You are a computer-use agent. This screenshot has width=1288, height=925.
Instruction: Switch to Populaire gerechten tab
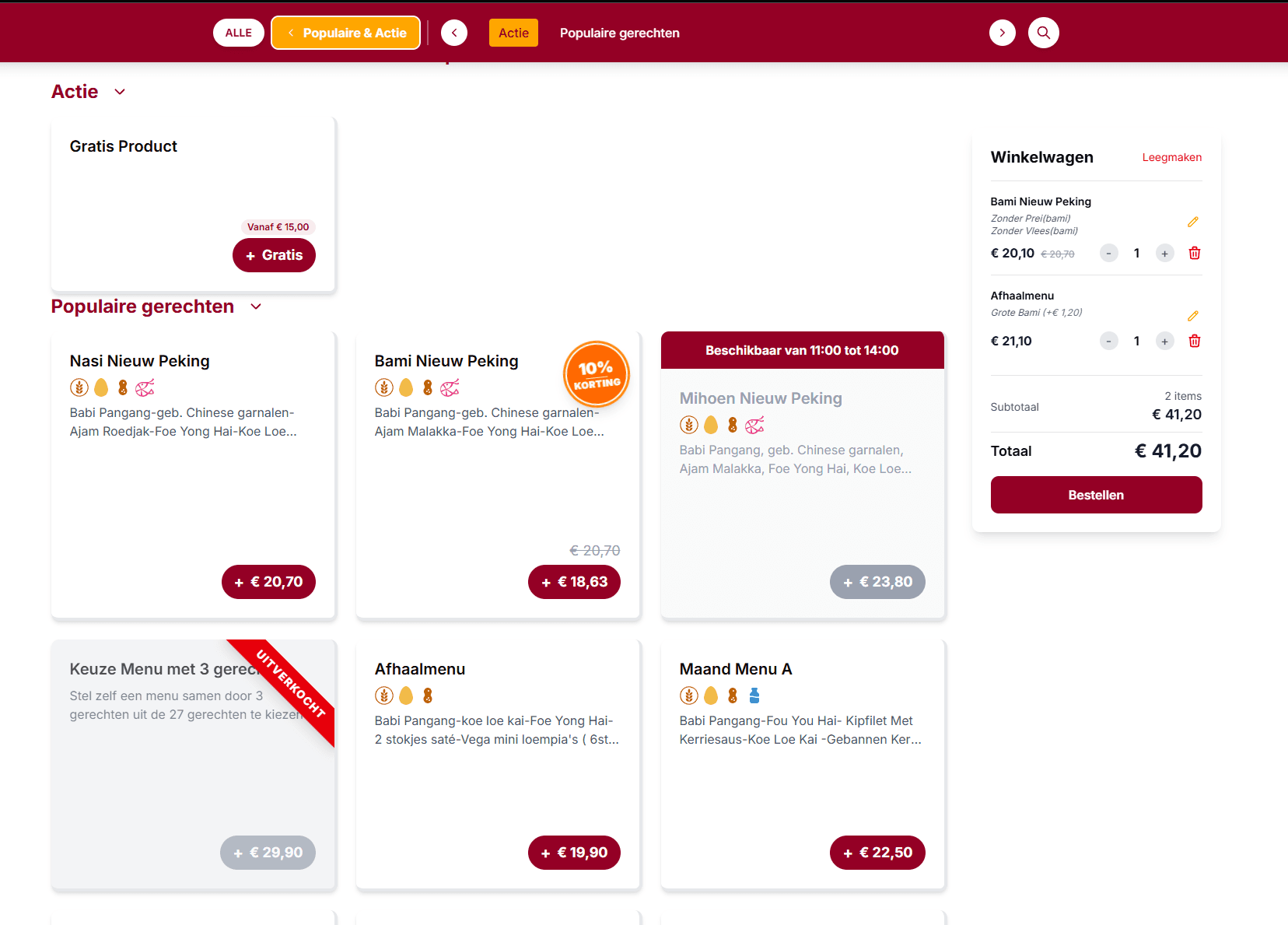tap(620, 33)
